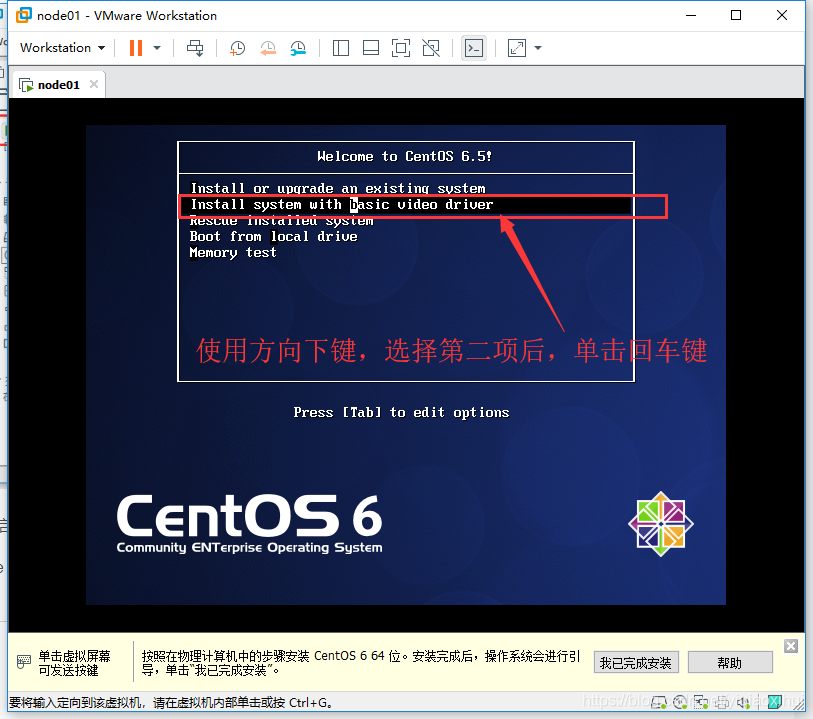
Task: Enter full screen mode
Action: 401,48
